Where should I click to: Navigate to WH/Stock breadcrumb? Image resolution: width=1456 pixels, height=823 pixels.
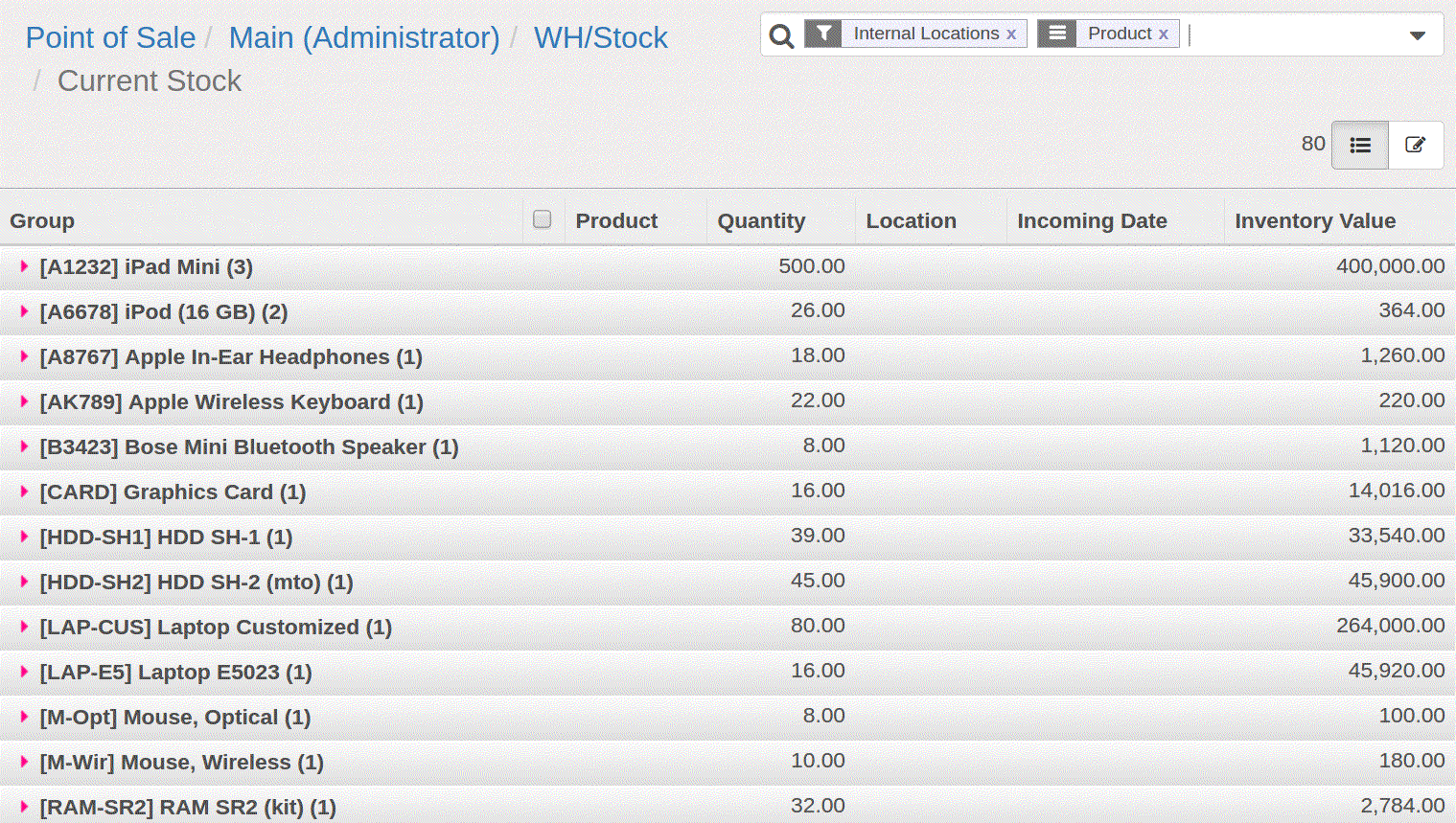[x=600, y=37]
